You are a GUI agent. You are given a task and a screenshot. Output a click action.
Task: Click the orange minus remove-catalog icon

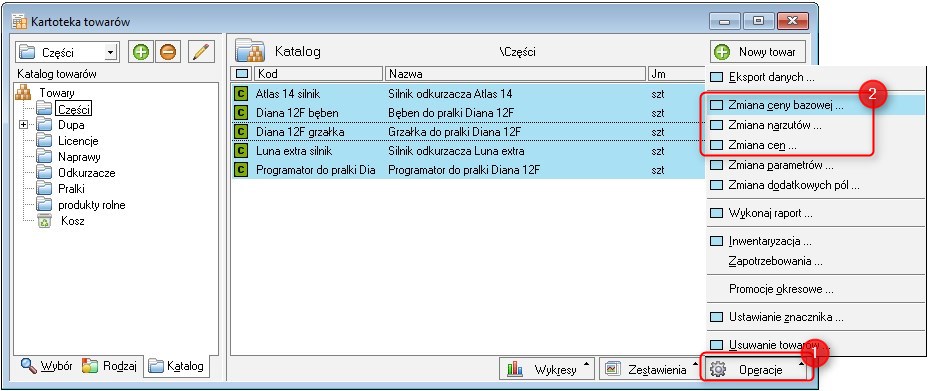(x=168, y=52)
